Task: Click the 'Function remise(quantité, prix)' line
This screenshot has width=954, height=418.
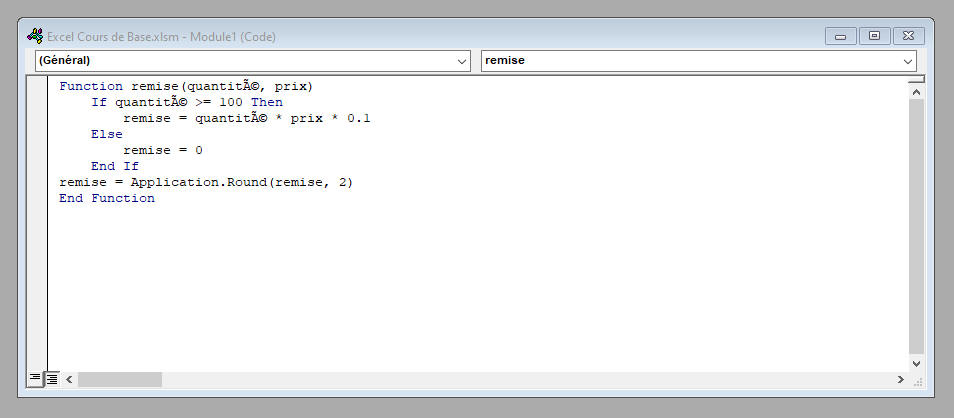Action: pyautogui.click(x=186, y=86)
